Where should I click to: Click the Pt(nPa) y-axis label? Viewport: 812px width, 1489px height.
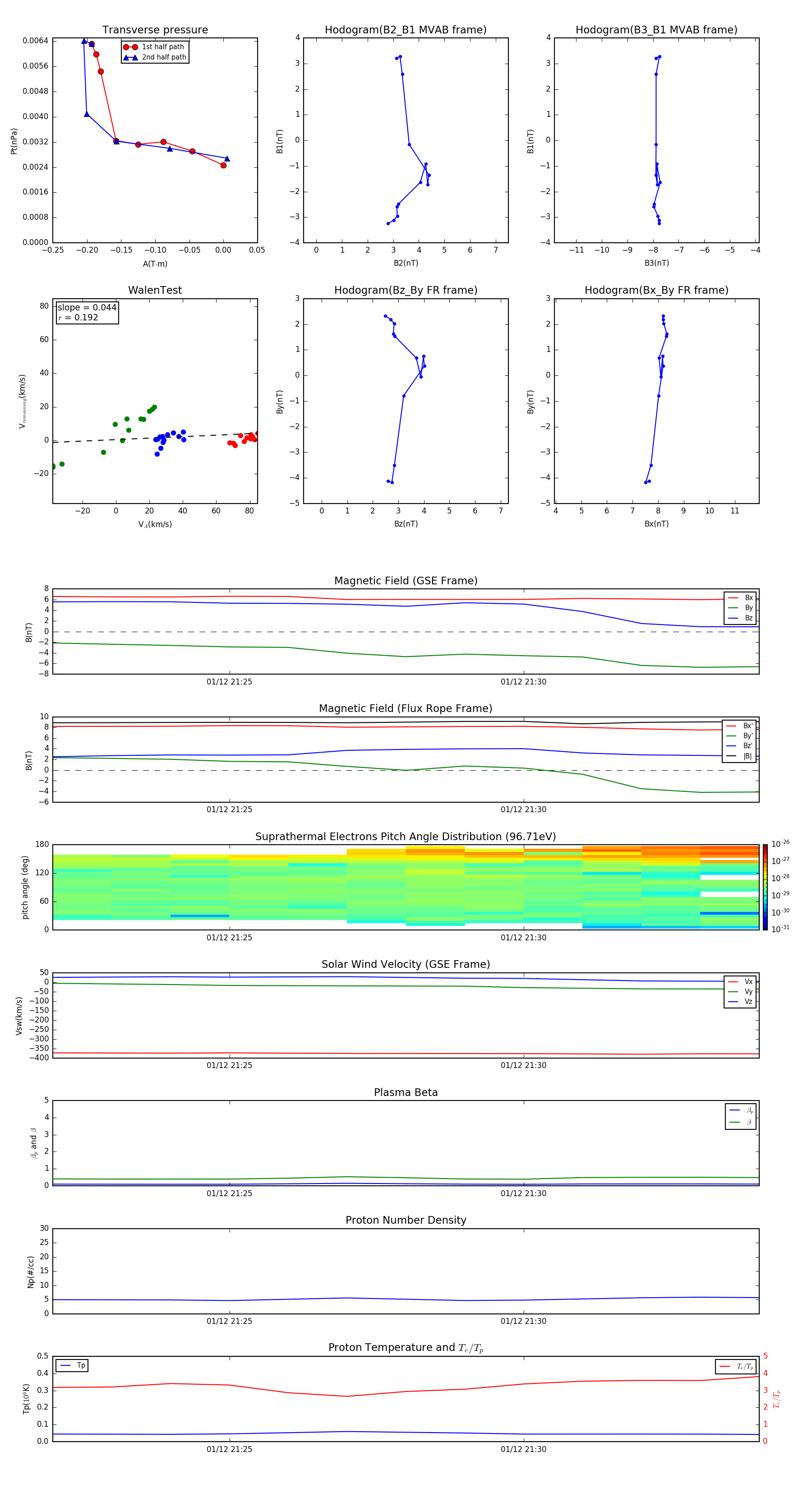[x=14, y=140]
